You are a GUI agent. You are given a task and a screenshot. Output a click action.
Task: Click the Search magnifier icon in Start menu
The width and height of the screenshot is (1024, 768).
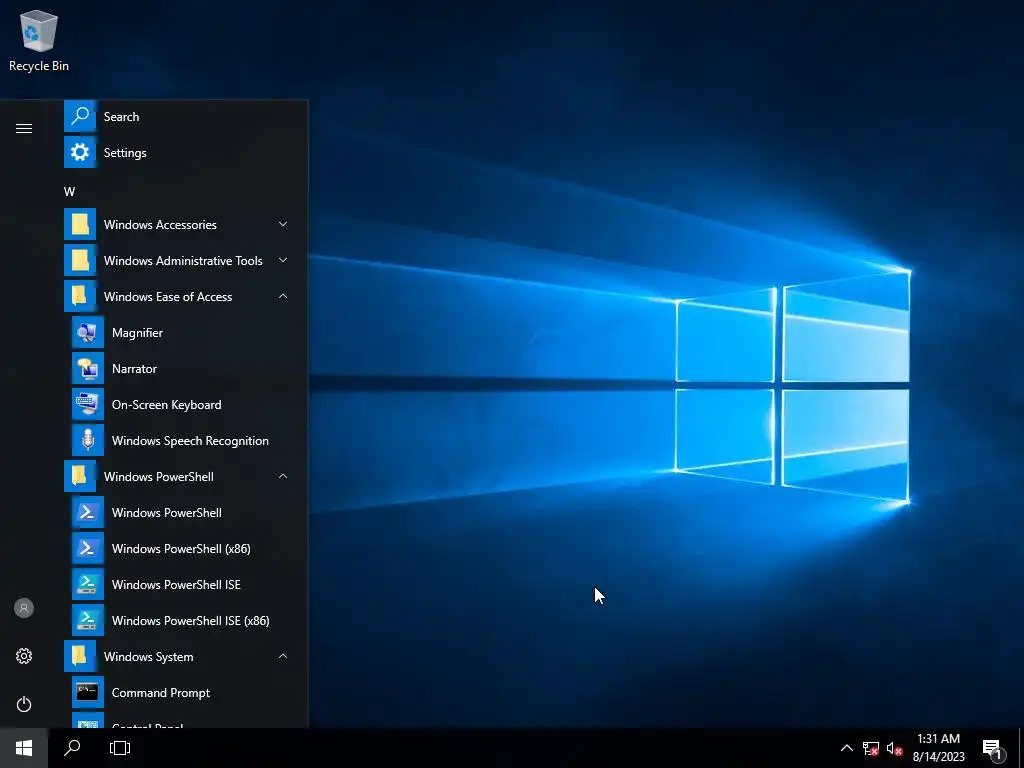[x=80, y=116]
